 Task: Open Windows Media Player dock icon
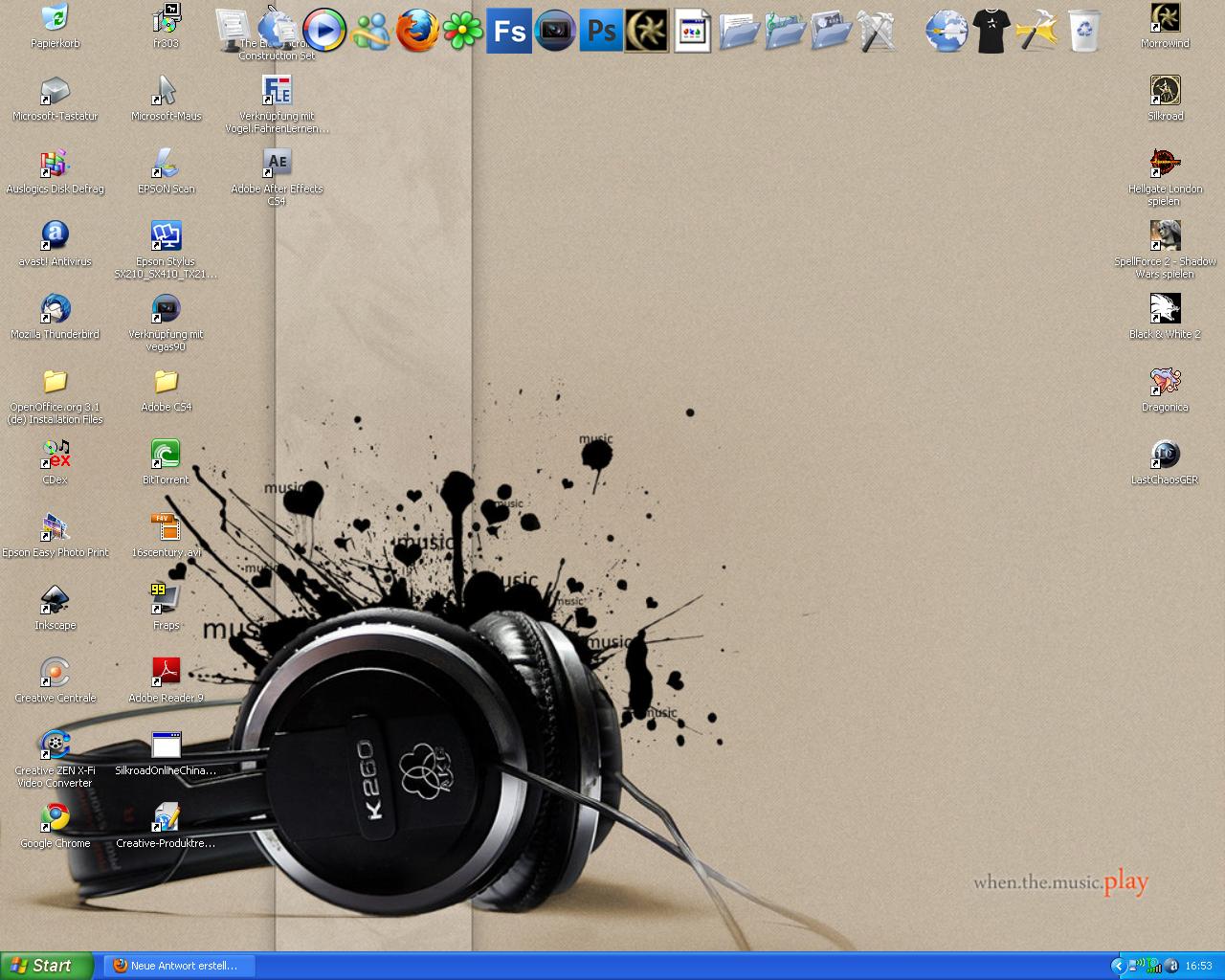click(324, 31)
